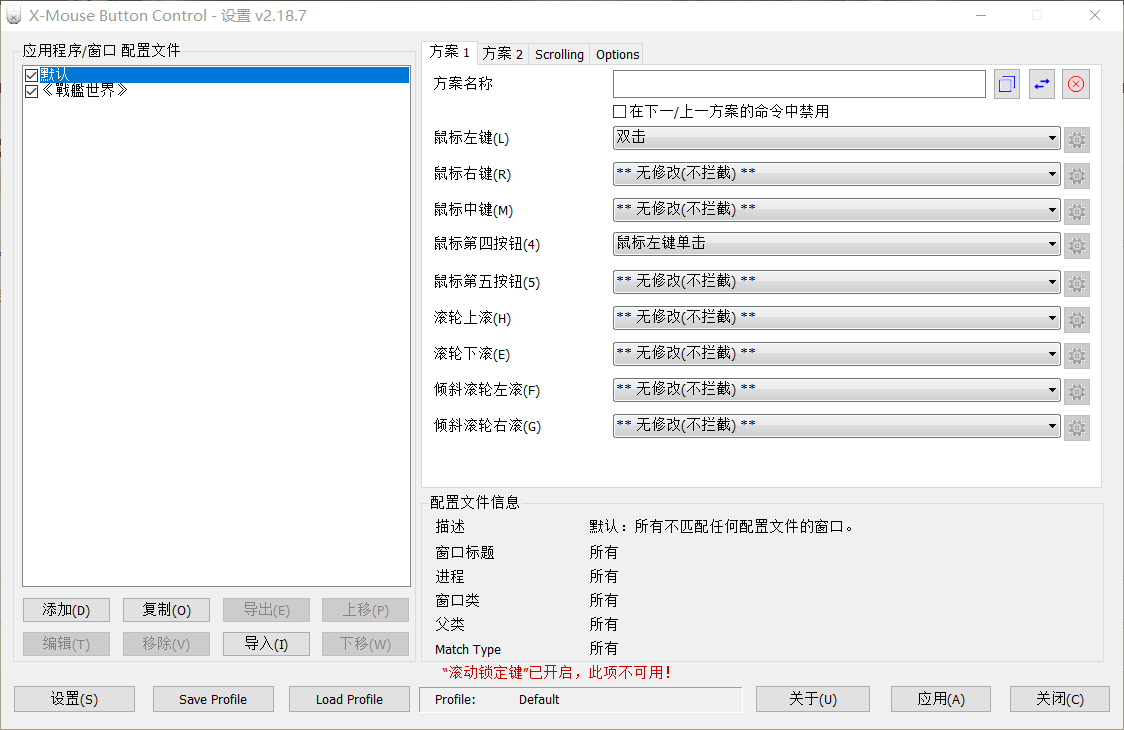Image resolution: width=1124 pixels, height=730 pixels.
Task: Switch to the 方案 1 tab
Action: (x=449, y=52)
